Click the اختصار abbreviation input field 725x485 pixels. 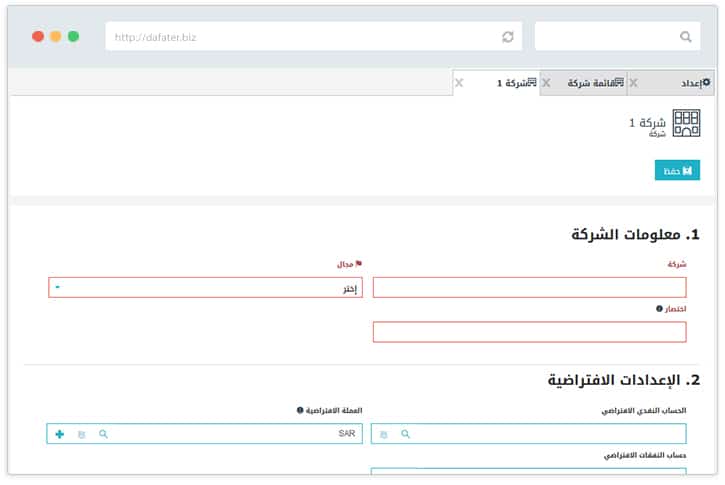coord(529,332)
